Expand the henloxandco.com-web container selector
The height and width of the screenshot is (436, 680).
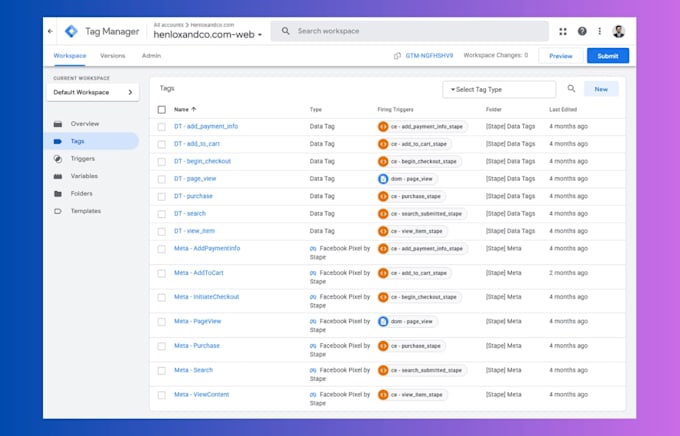(208, 35)
